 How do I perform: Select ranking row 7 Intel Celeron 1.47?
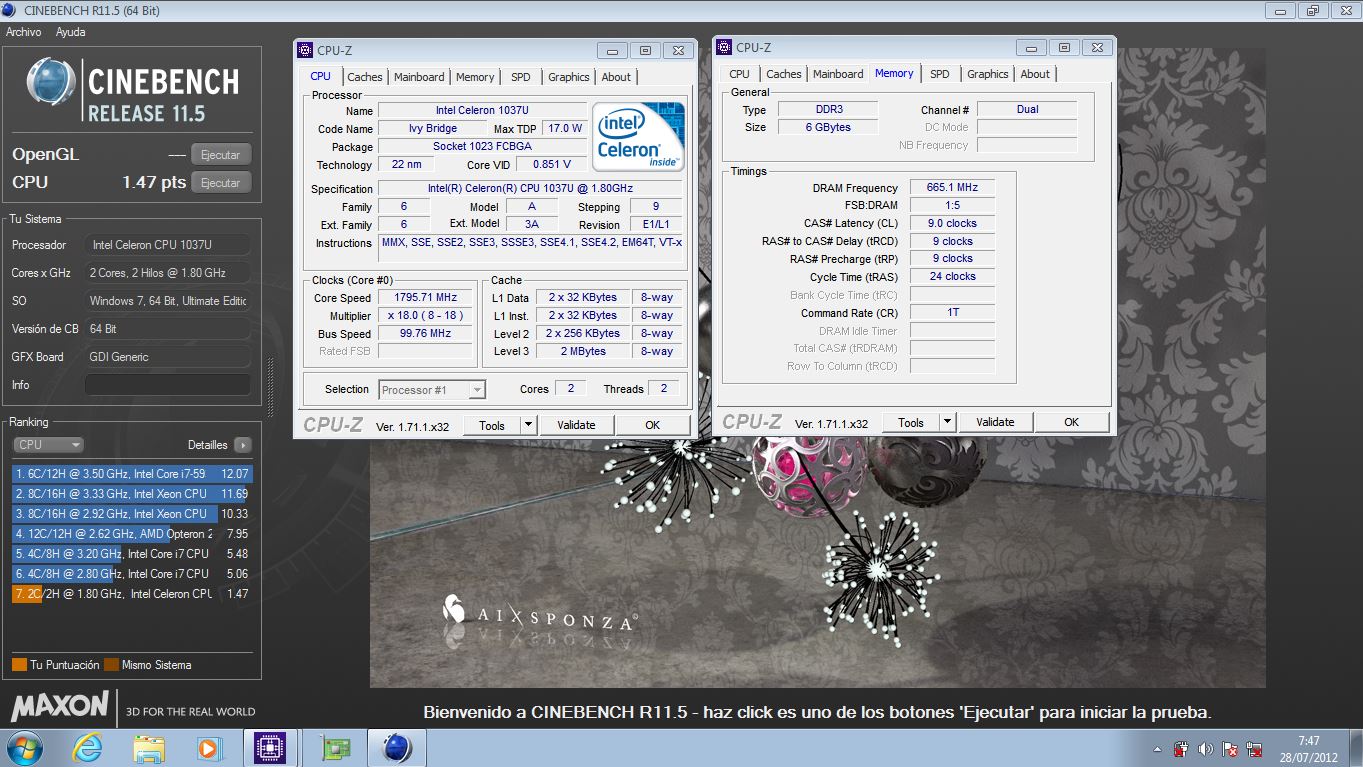[x=133, y=594]
